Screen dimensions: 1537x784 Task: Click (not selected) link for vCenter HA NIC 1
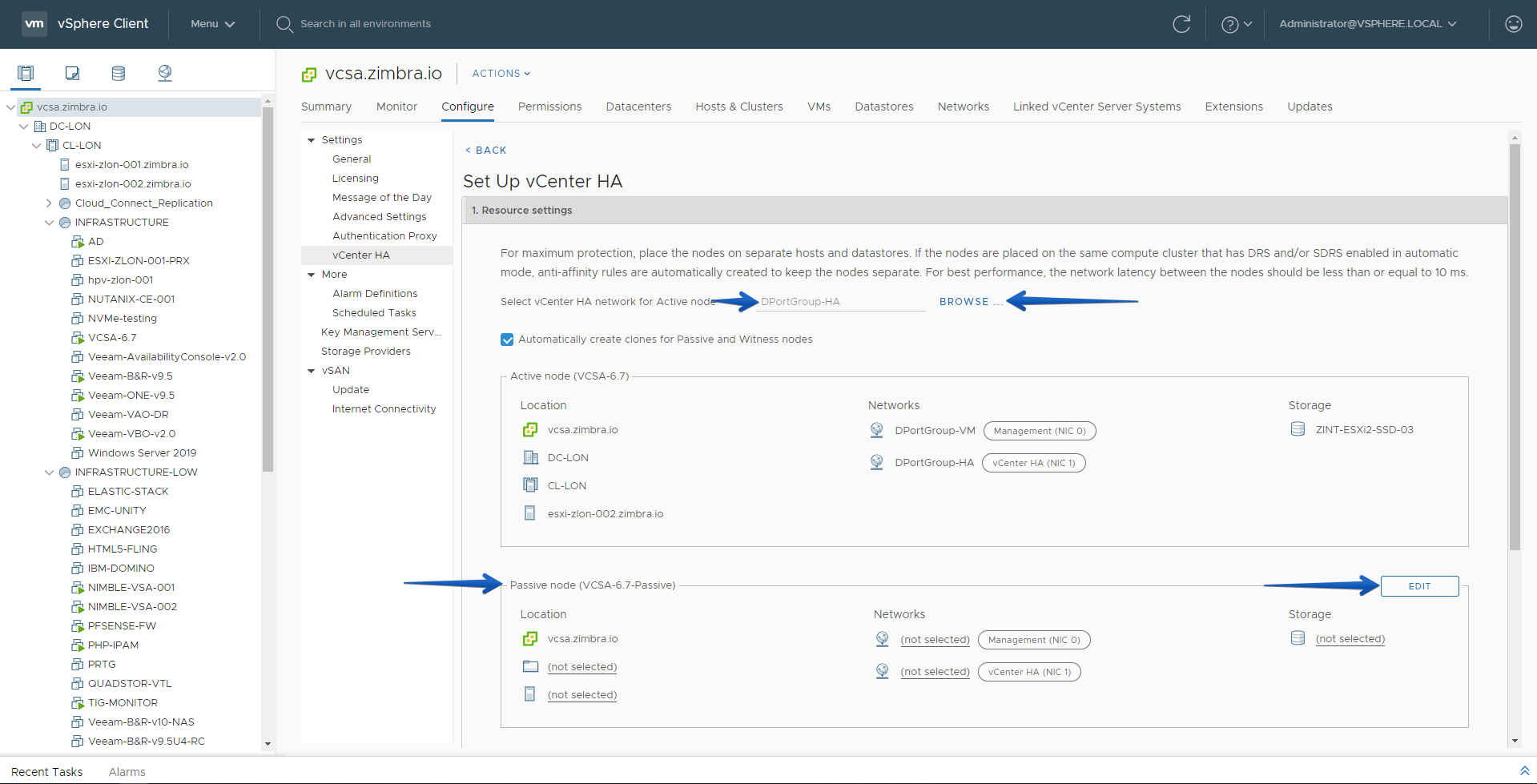pos(935,672)
